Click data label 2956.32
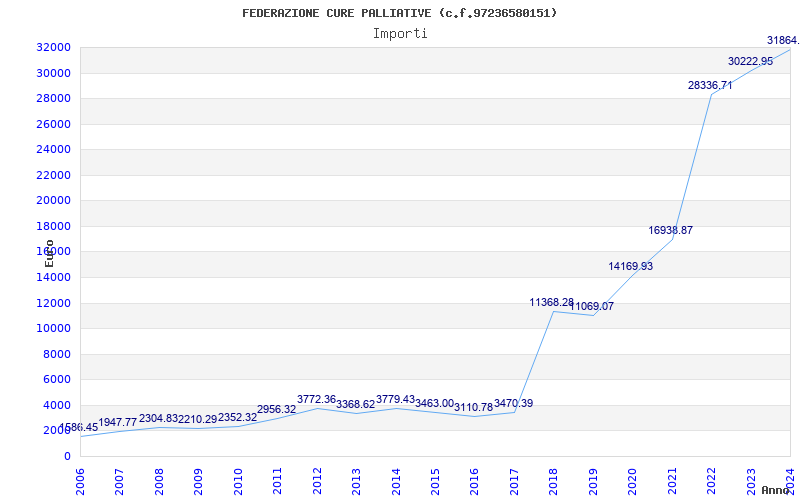Screen dimensions: 800x500 point(277,410)
